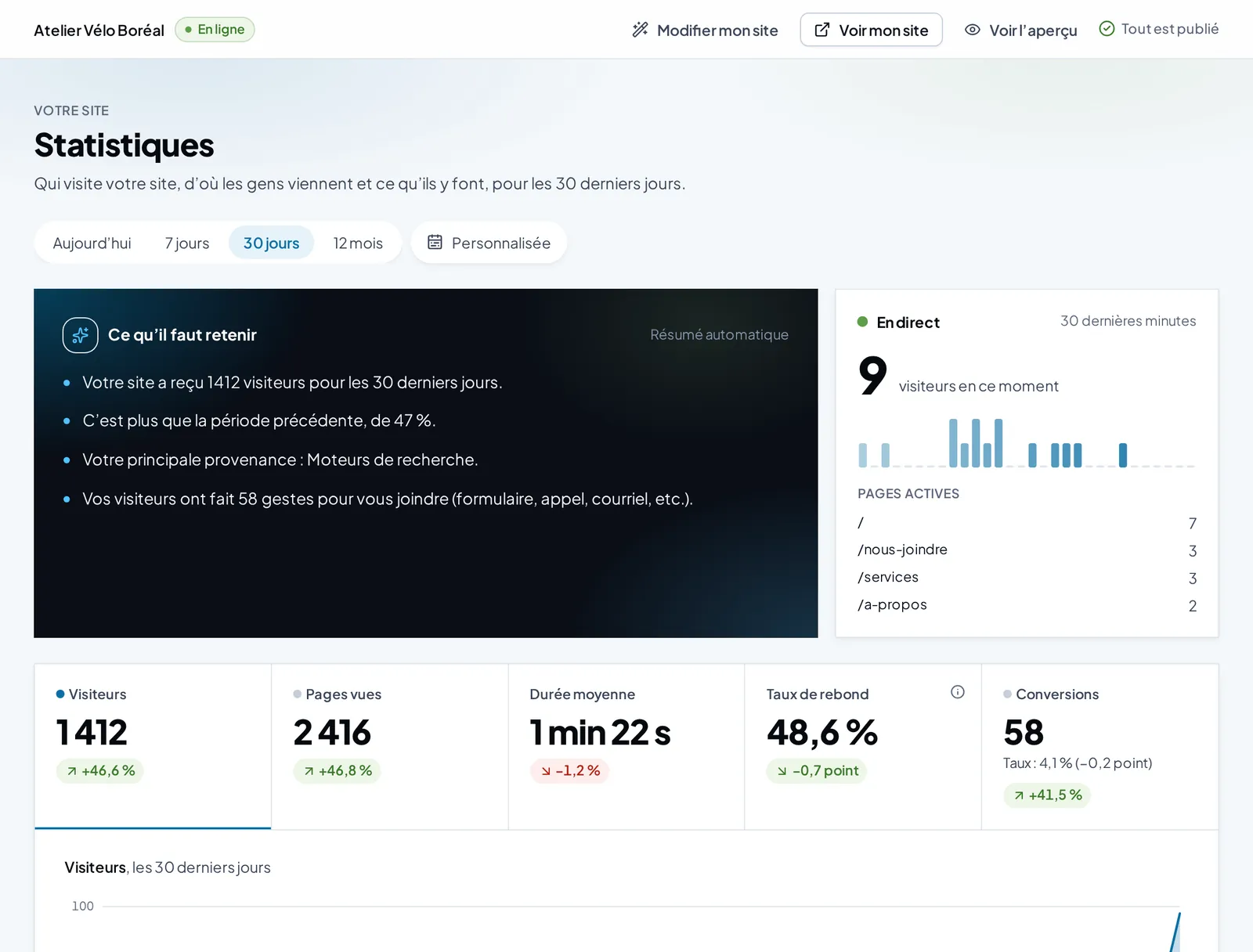Image resolution: width=1253 pixels, height=952 pixels.
Task: Select the Aujourd'hui period
Action: (x=92, y=243)
